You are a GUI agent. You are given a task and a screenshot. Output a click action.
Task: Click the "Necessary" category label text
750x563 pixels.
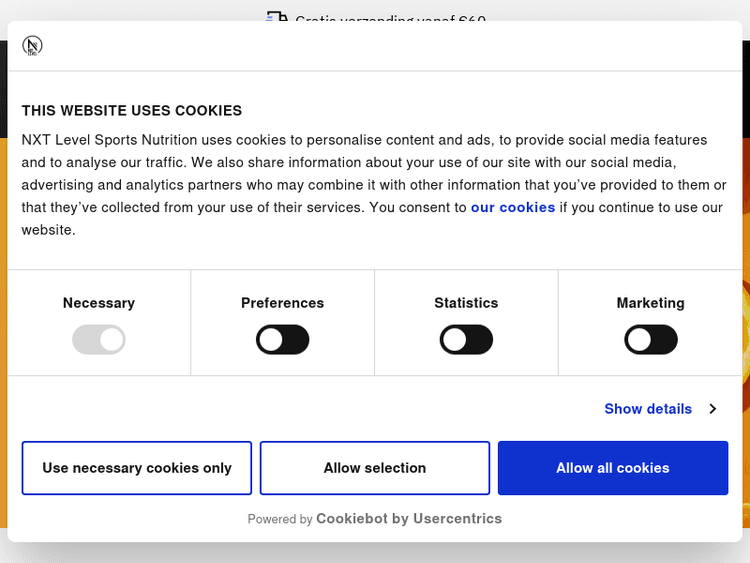click(99, 303)
